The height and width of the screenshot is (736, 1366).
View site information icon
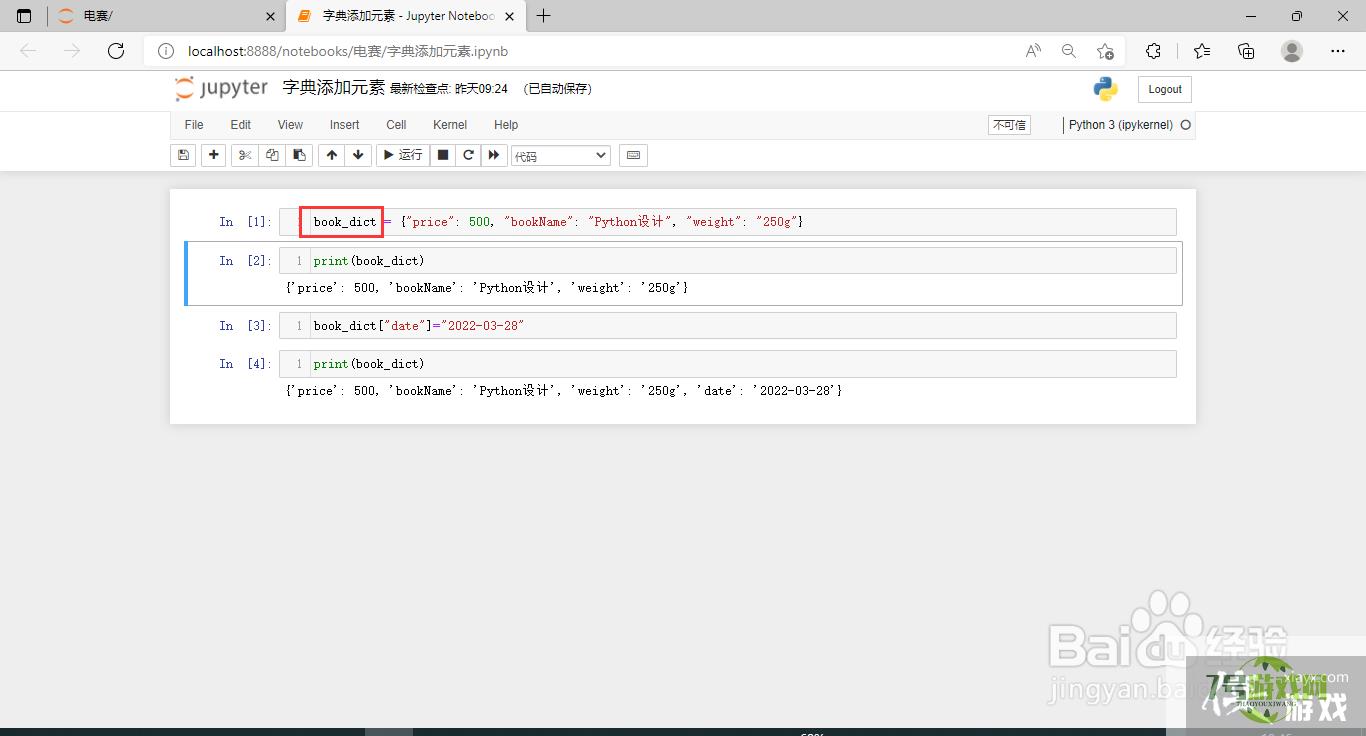coord(166,51)
